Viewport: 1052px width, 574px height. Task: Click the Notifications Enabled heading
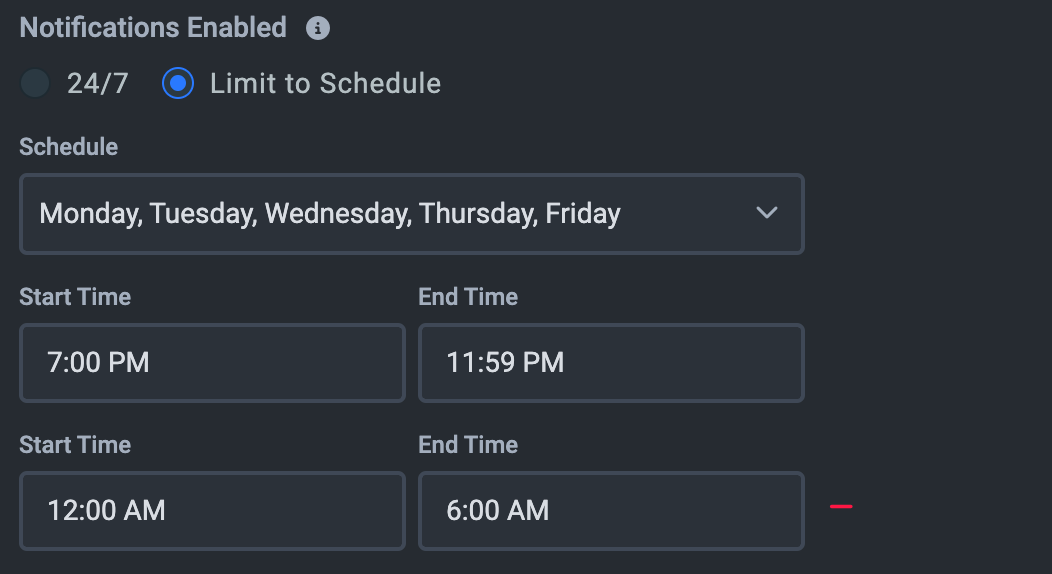[x=153, y=28]
